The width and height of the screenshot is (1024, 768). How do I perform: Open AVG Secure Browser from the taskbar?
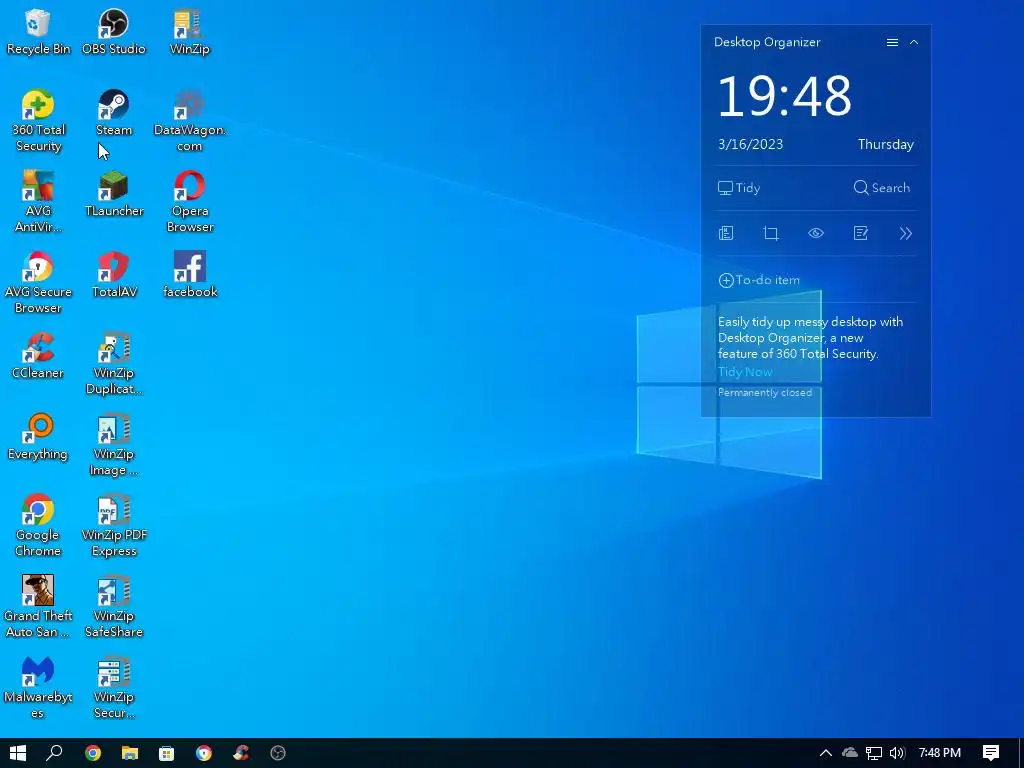click(x=204, y=753)
